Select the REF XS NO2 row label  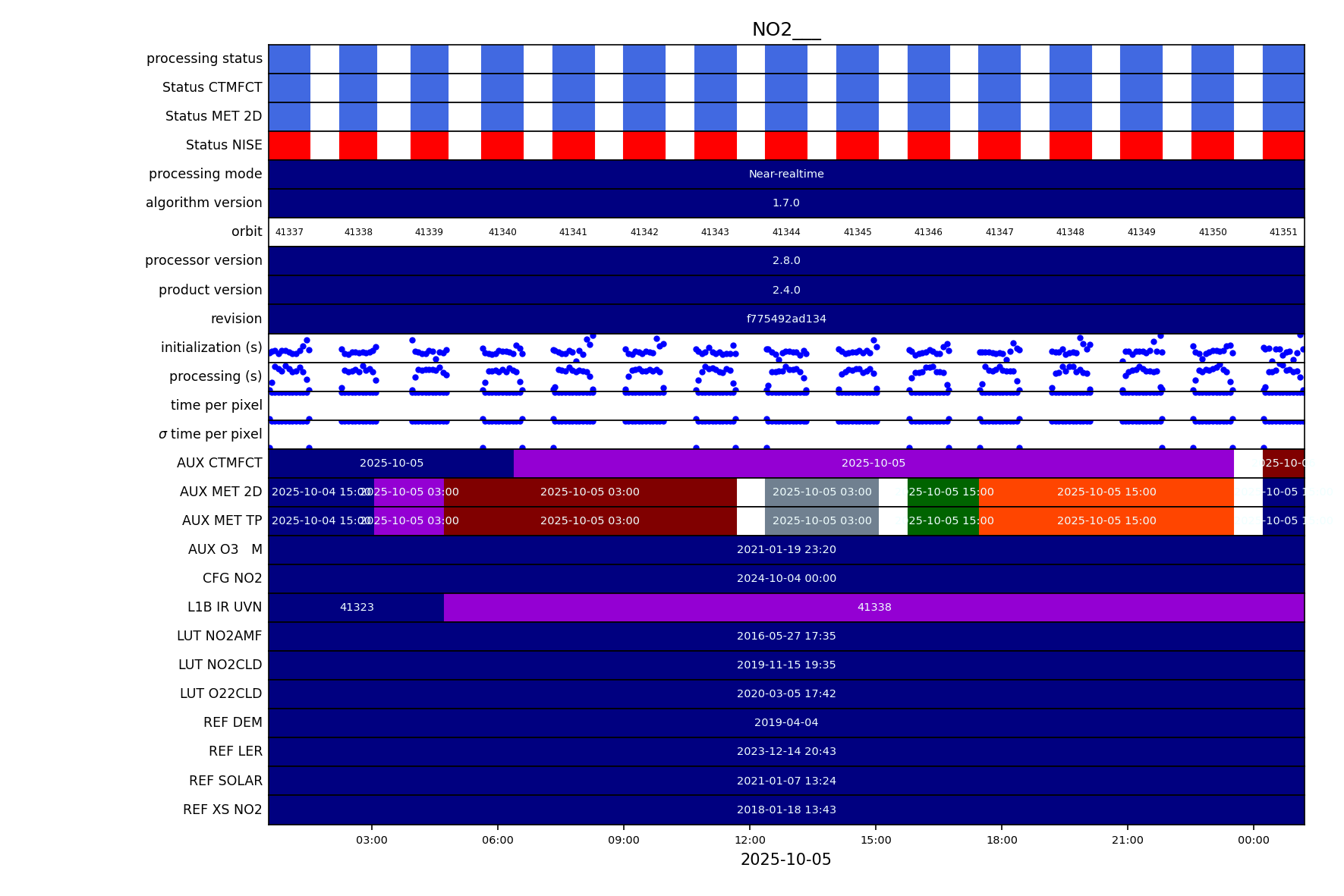tap(222, 810)
